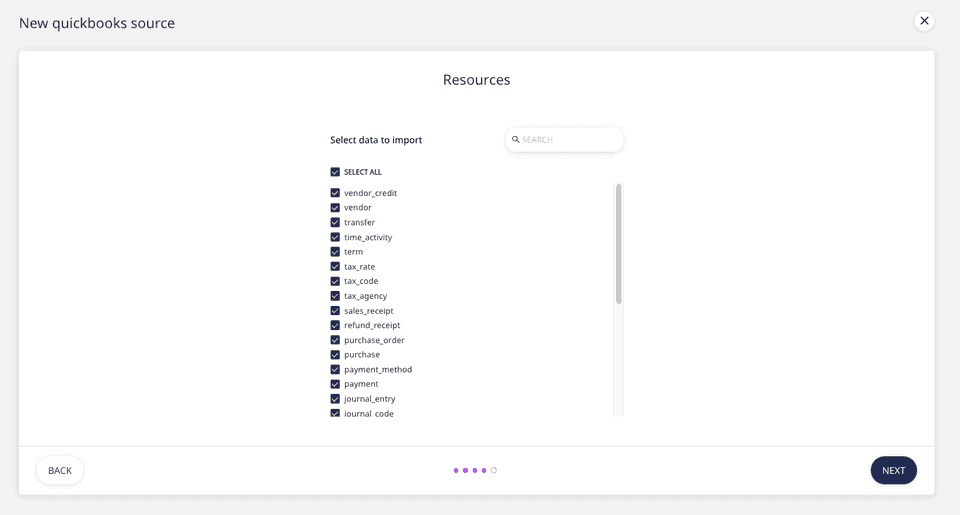Click the payment_method label text
960x515 pixels.
378,369
